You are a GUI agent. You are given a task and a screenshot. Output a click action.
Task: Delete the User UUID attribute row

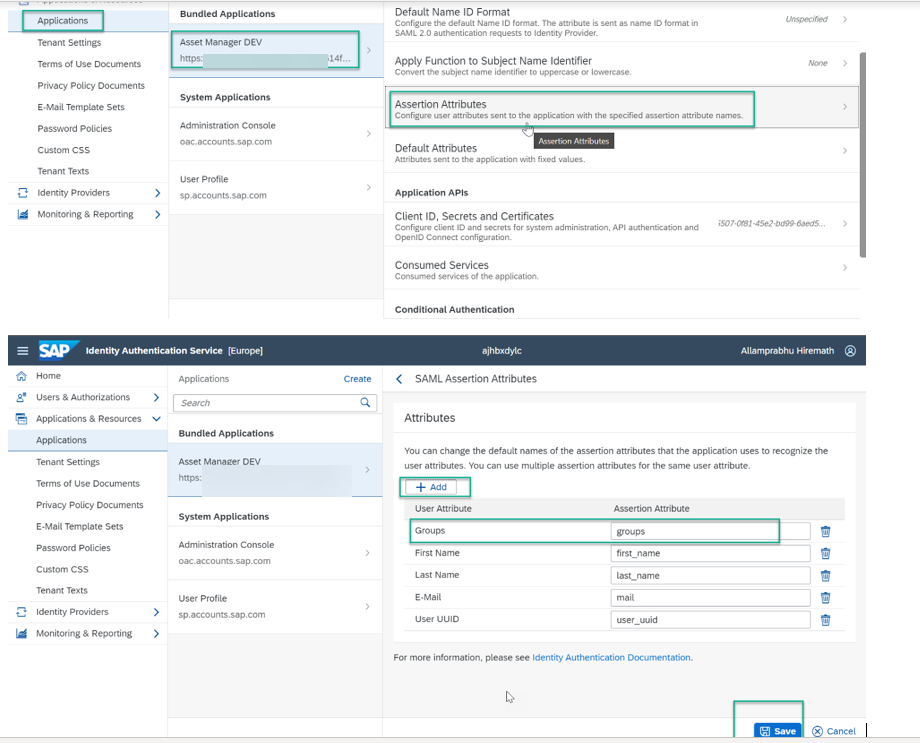pyautogui.click(x=826, y=620)
